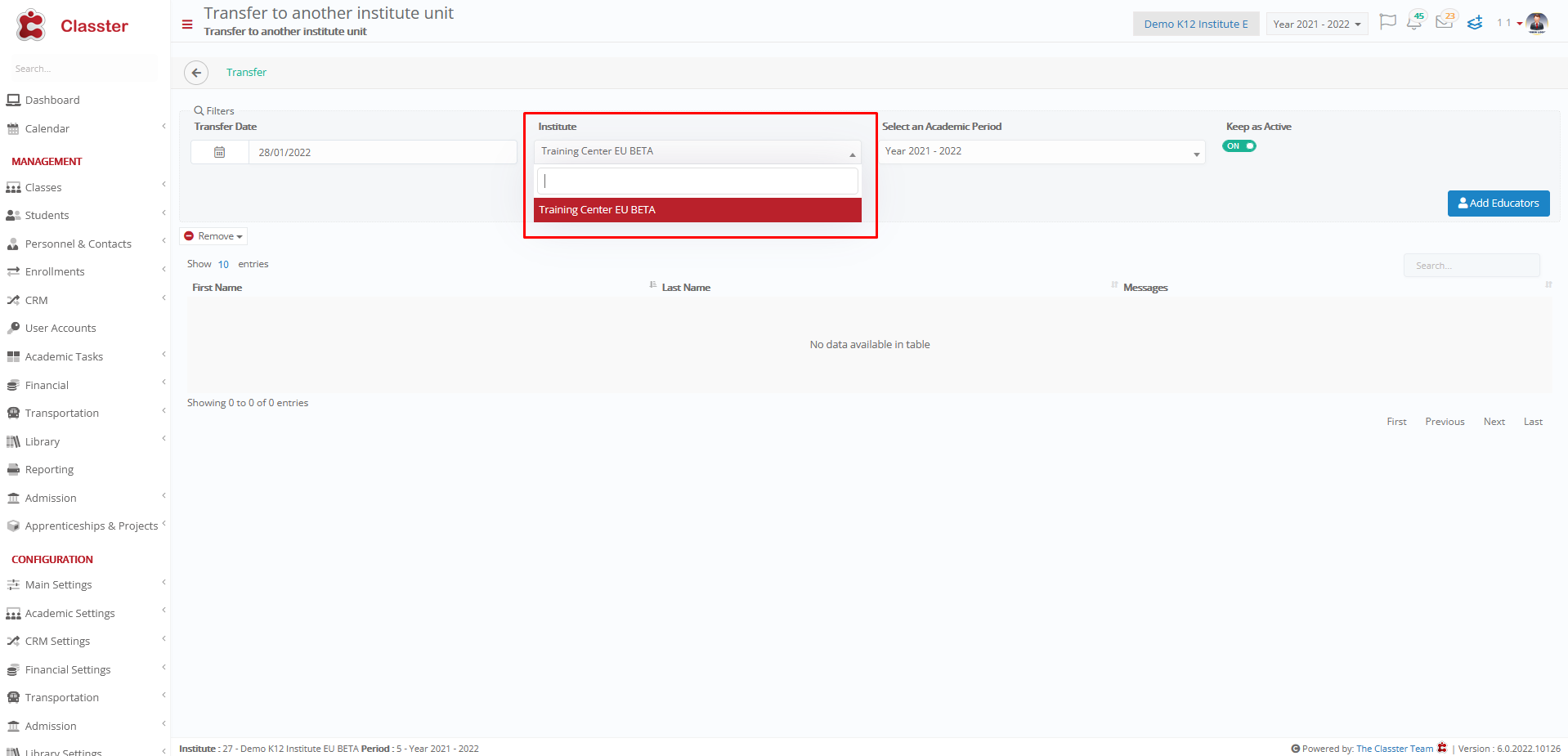
Task: Click the Dashboard monitor icon
Action: (x=13, y=100)
